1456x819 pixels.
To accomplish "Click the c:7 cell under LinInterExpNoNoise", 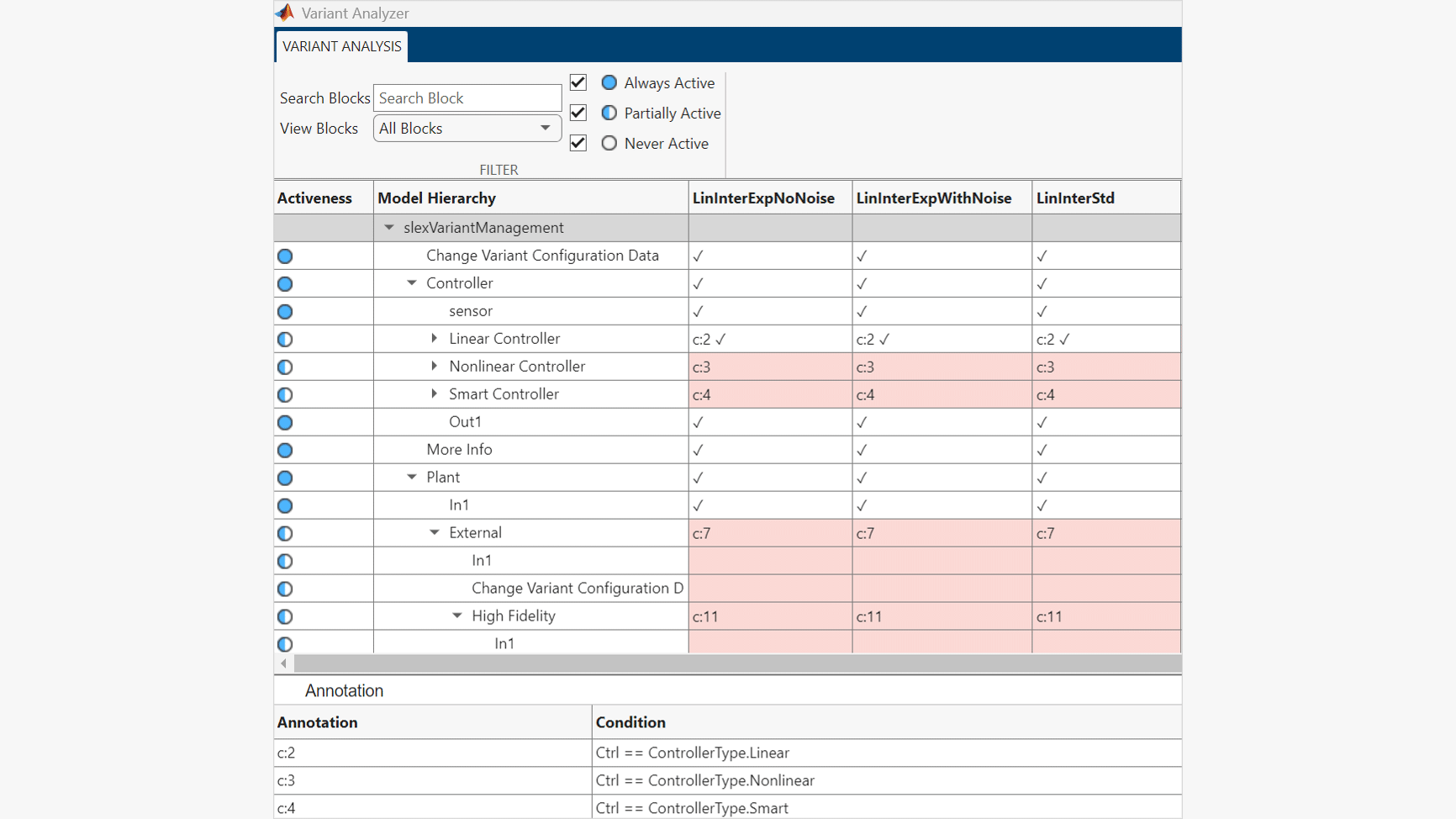I will [770, 533].
